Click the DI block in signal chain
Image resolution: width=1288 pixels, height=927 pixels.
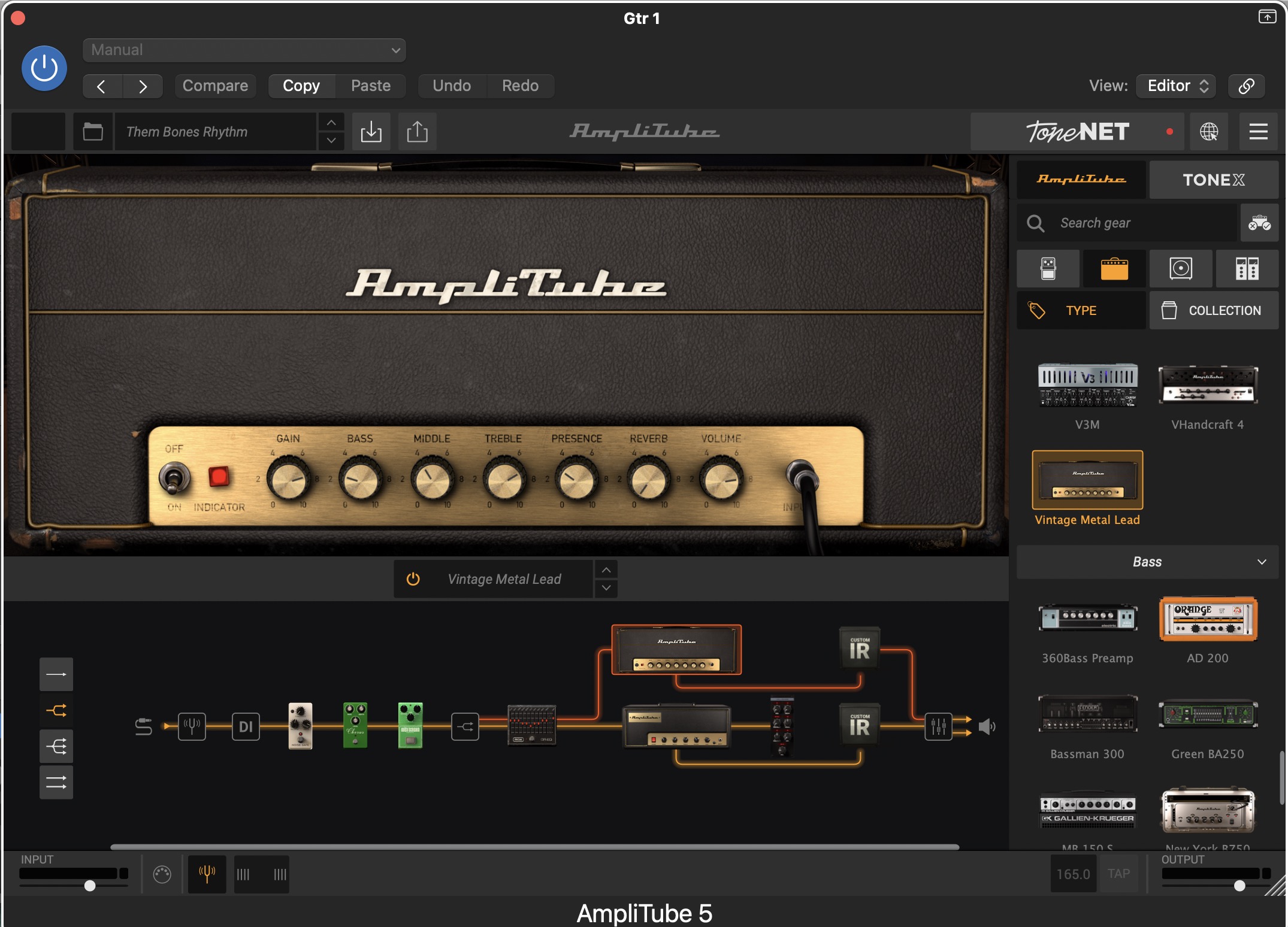246,727
